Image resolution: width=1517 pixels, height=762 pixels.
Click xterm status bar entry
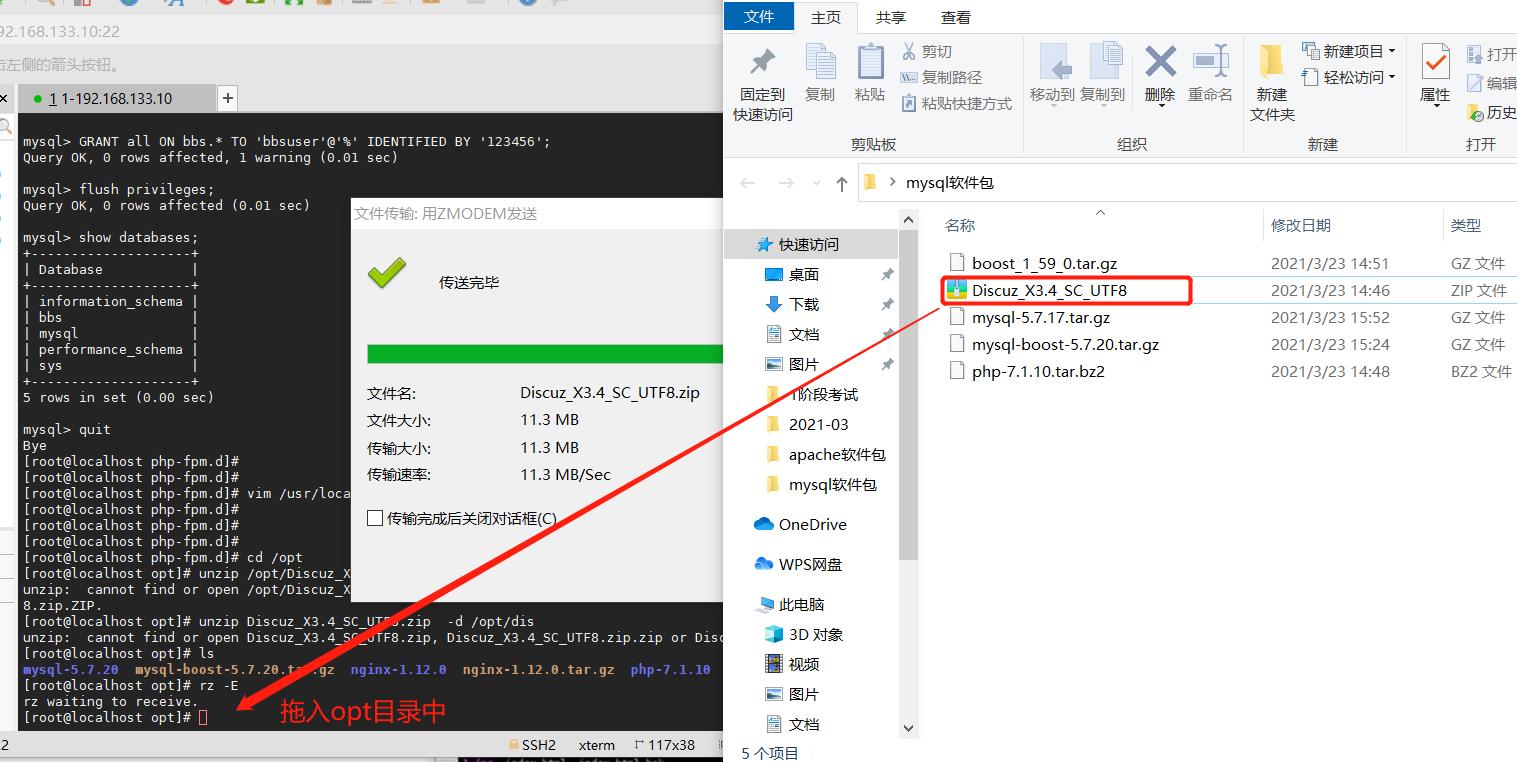[597, 745]
